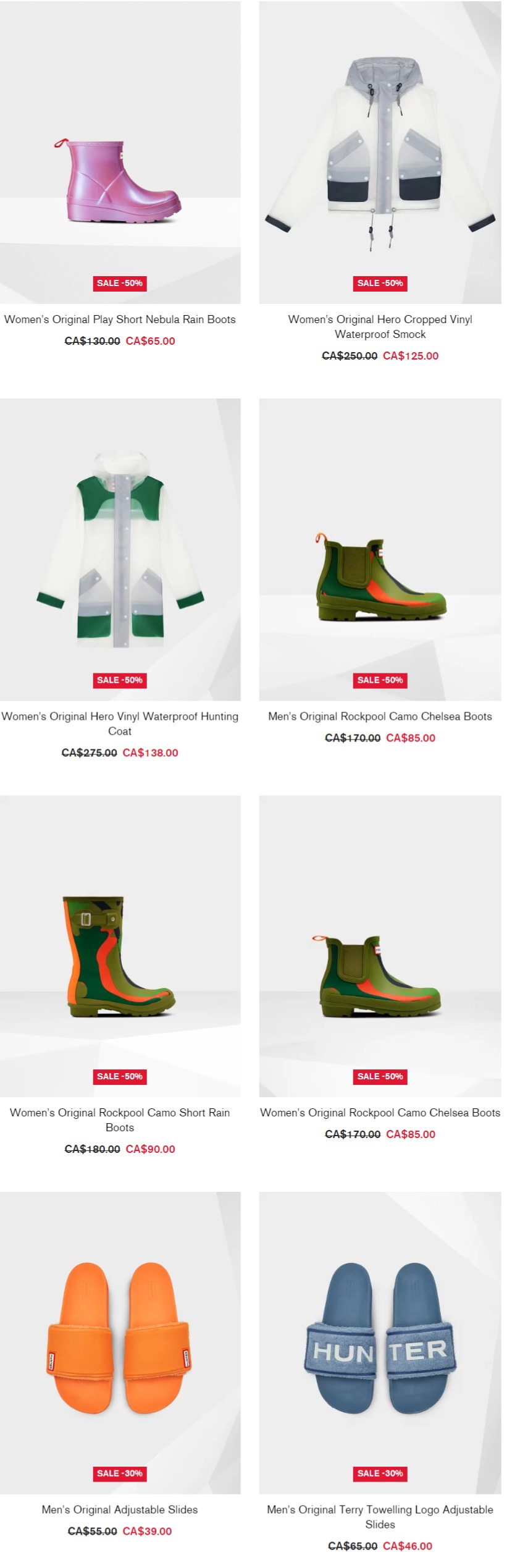Open Women's Original Rockpool Camo Chelsea Boots link
Screen dimensions: 507x1568
[x=380, y=1113]
